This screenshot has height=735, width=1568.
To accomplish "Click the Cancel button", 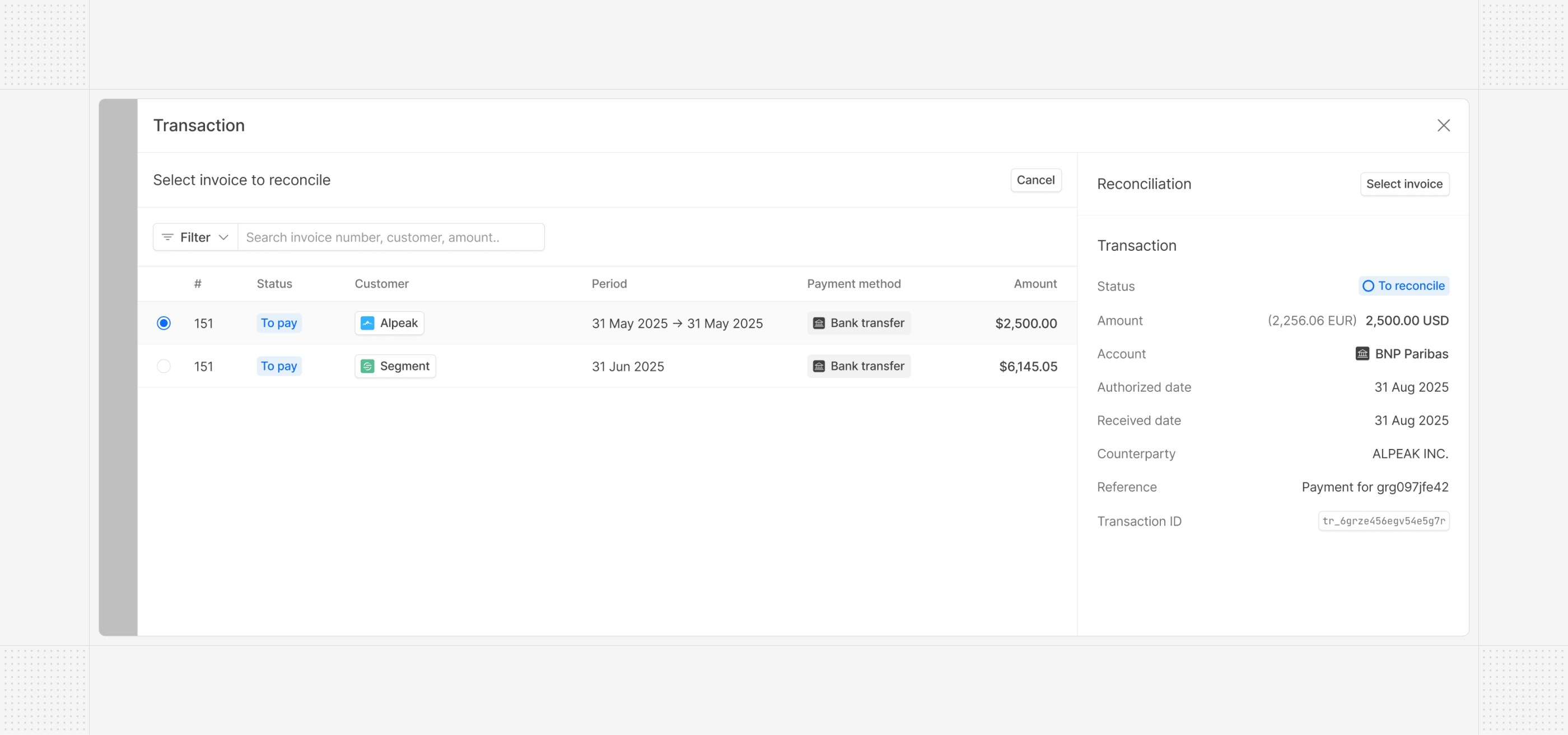I will (x=1035, y=180).
